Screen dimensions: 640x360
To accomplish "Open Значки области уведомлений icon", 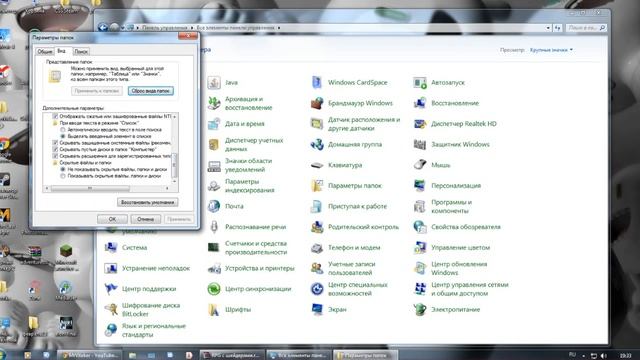I will coord(214,165).
